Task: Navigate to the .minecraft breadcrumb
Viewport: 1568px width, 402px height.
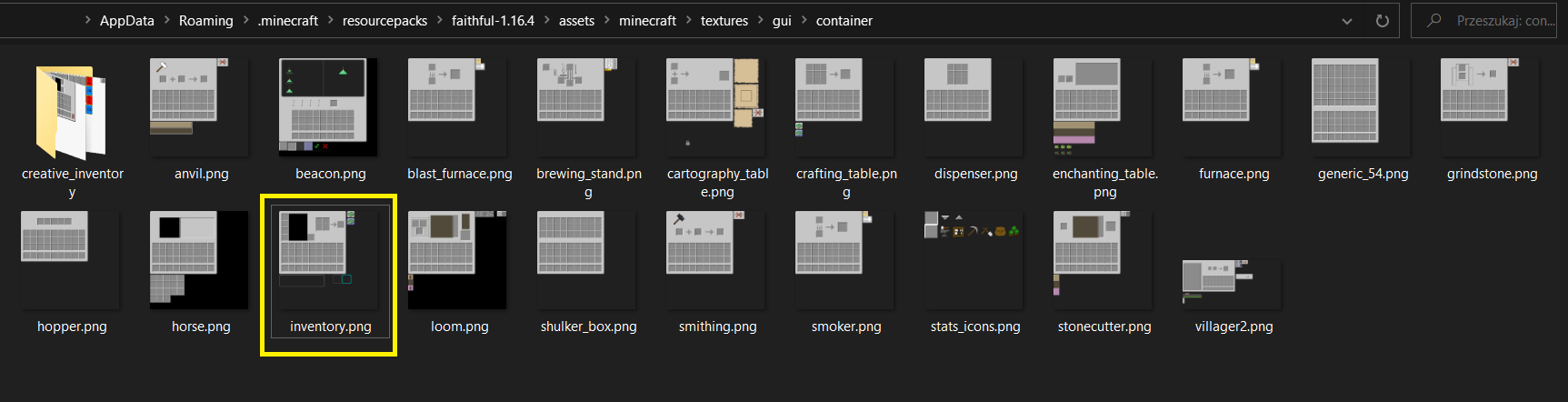Action: coord(288,20)
